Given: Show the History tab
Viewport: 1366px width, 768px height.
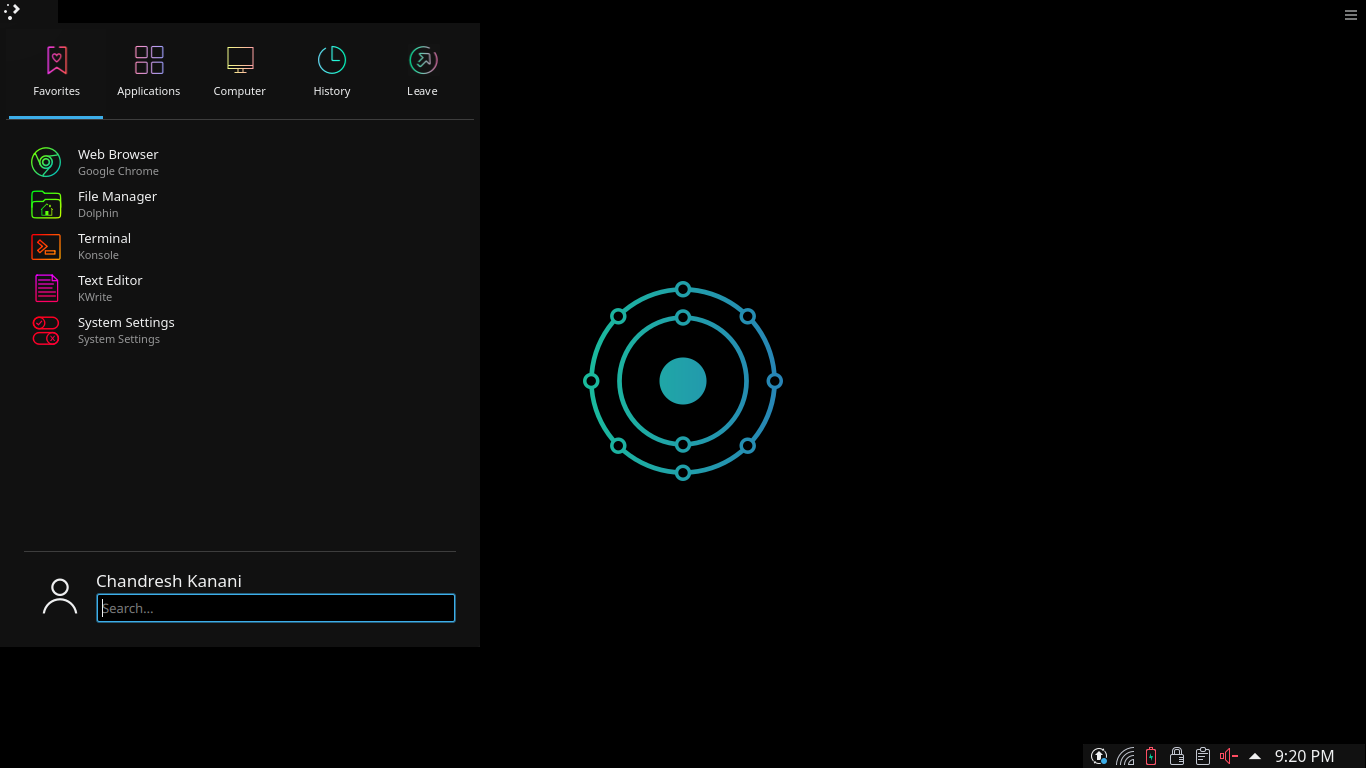Looking at the screenshot, I should point(332,72).
